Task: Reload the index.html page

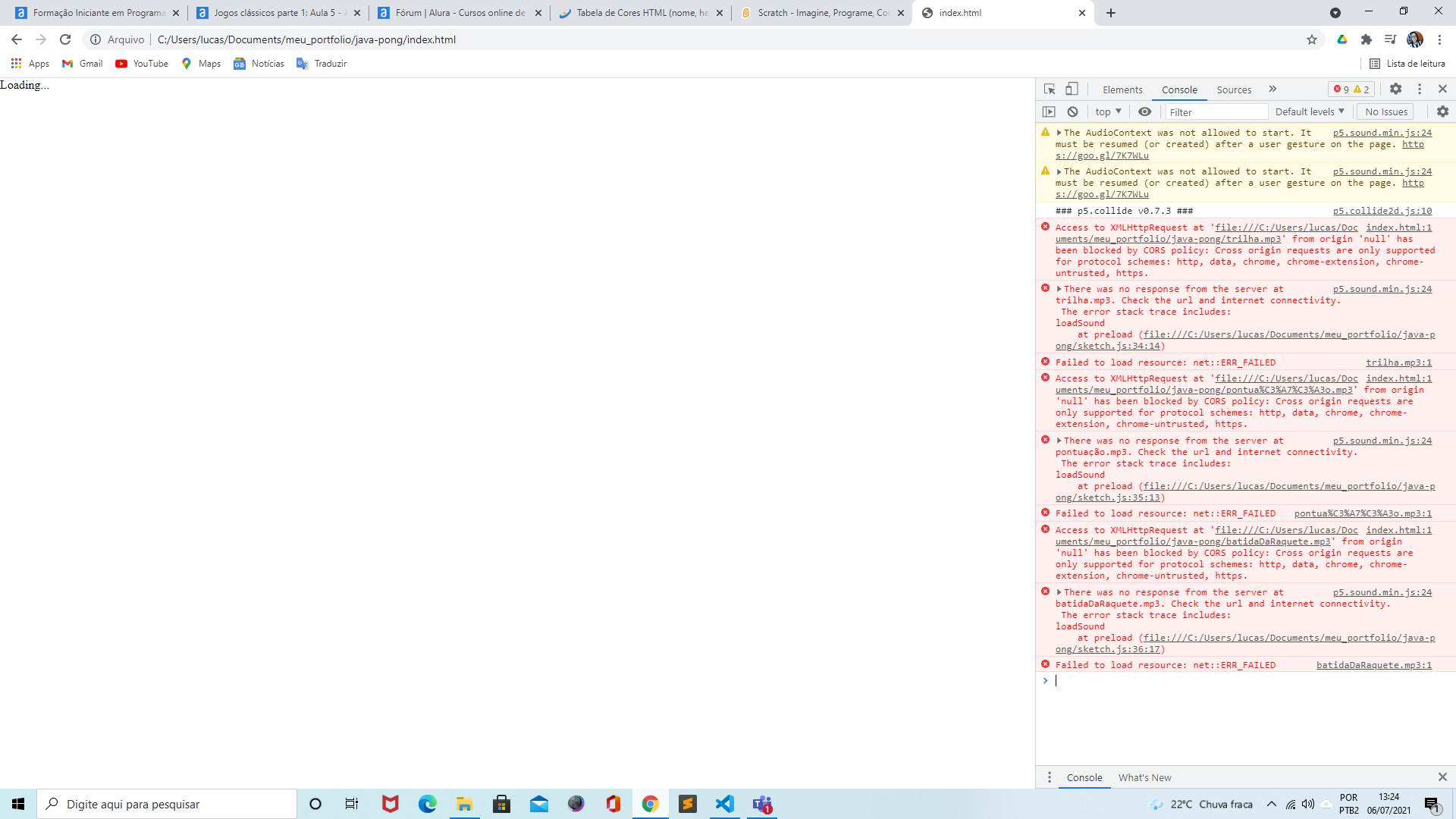Action: coord(65,39)
